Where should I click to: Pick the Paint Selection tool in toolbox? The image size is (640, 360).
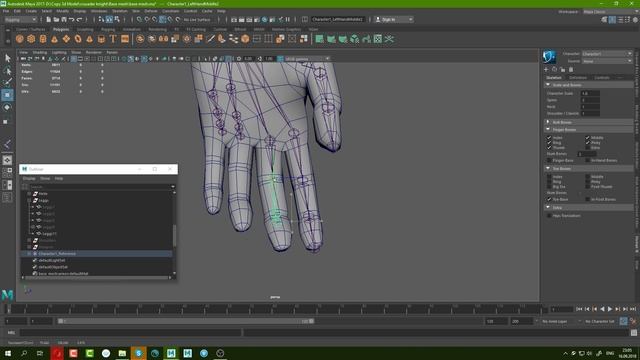pos(7,83)
